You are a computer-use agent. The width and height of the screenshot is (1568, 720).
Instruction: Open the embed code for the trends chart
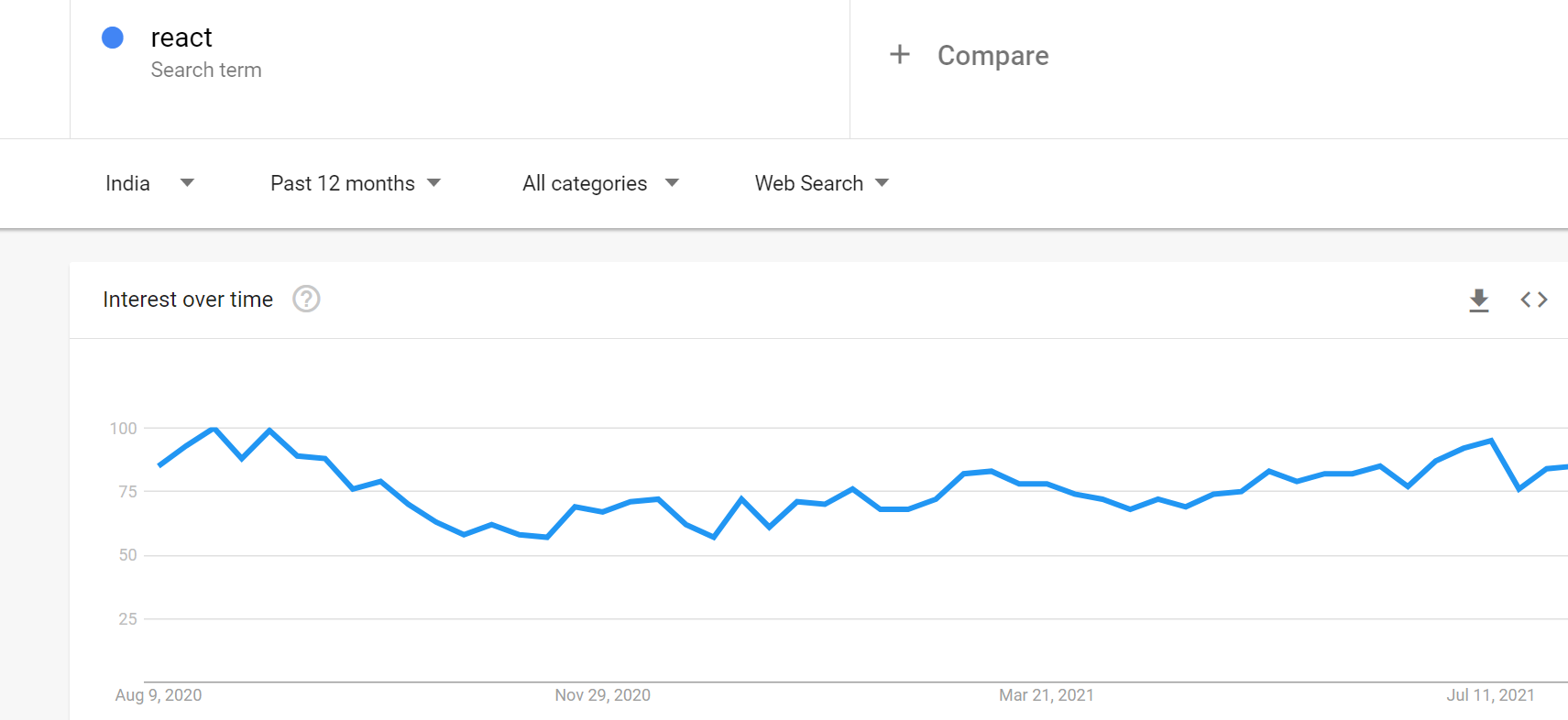[x=1533, y=300]
